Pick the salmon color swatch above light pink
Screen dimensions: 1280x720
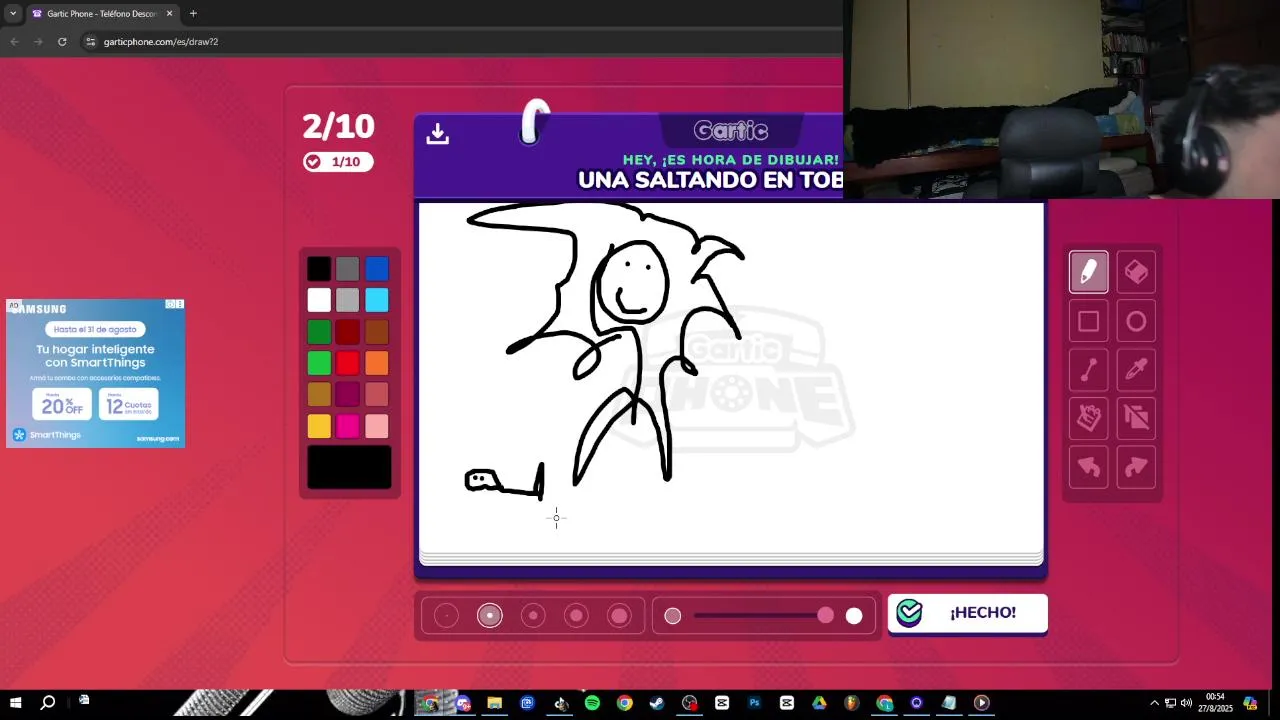click(376, 394)
